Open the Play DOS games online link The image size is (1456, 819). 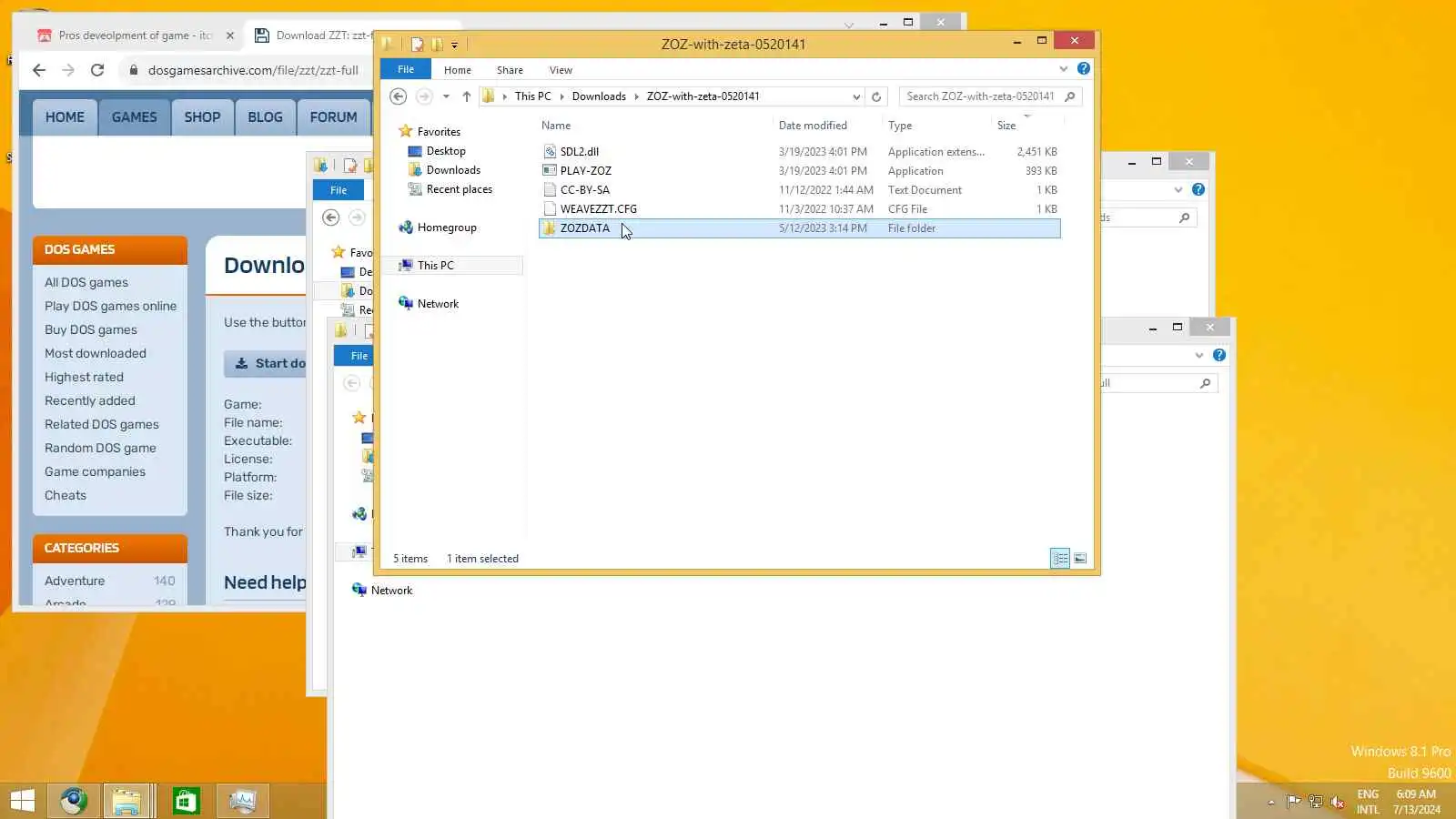tap(110, 307)
